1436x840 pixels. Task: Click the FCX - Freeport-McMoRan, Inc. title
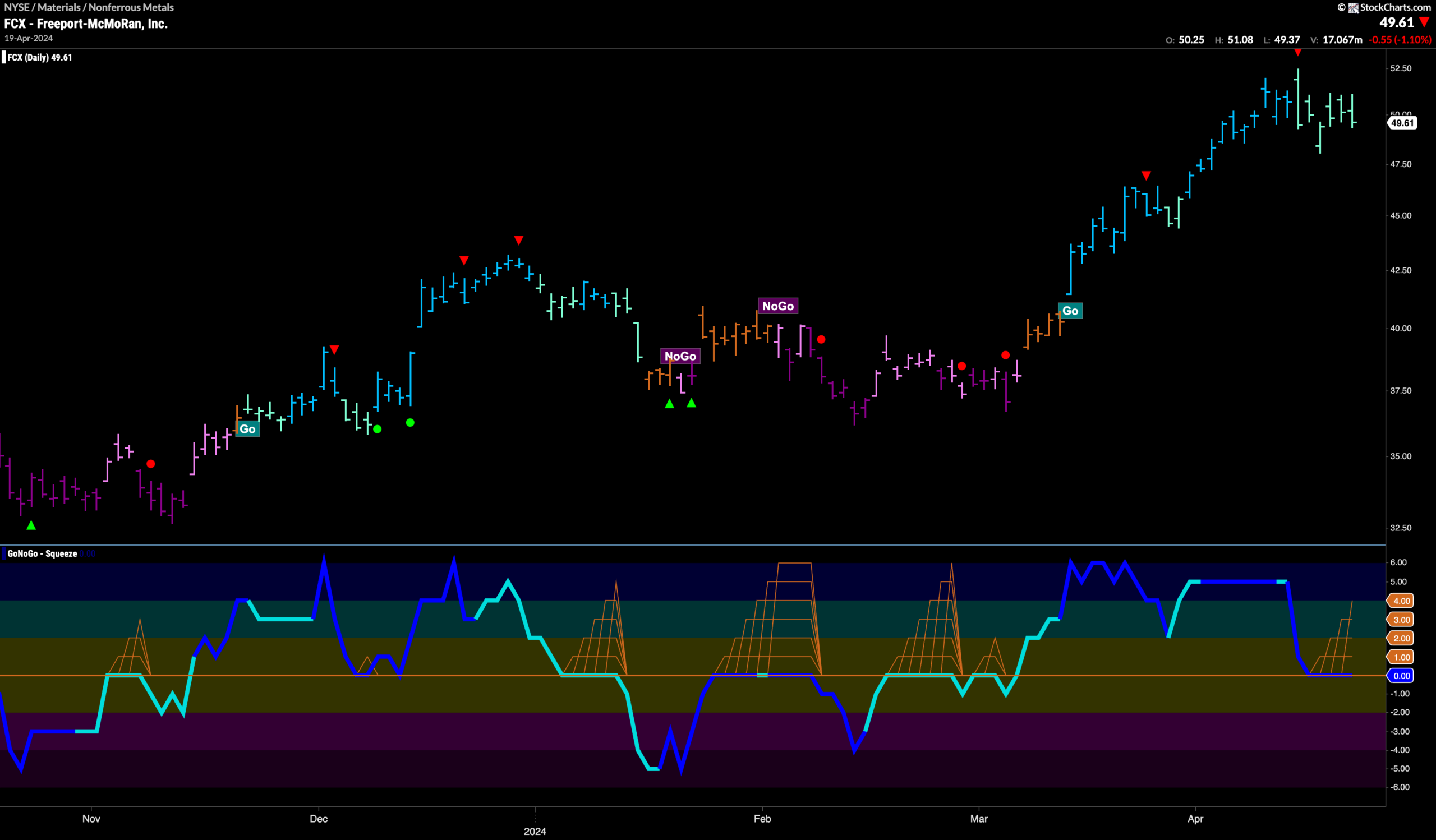tap(86, 24)
